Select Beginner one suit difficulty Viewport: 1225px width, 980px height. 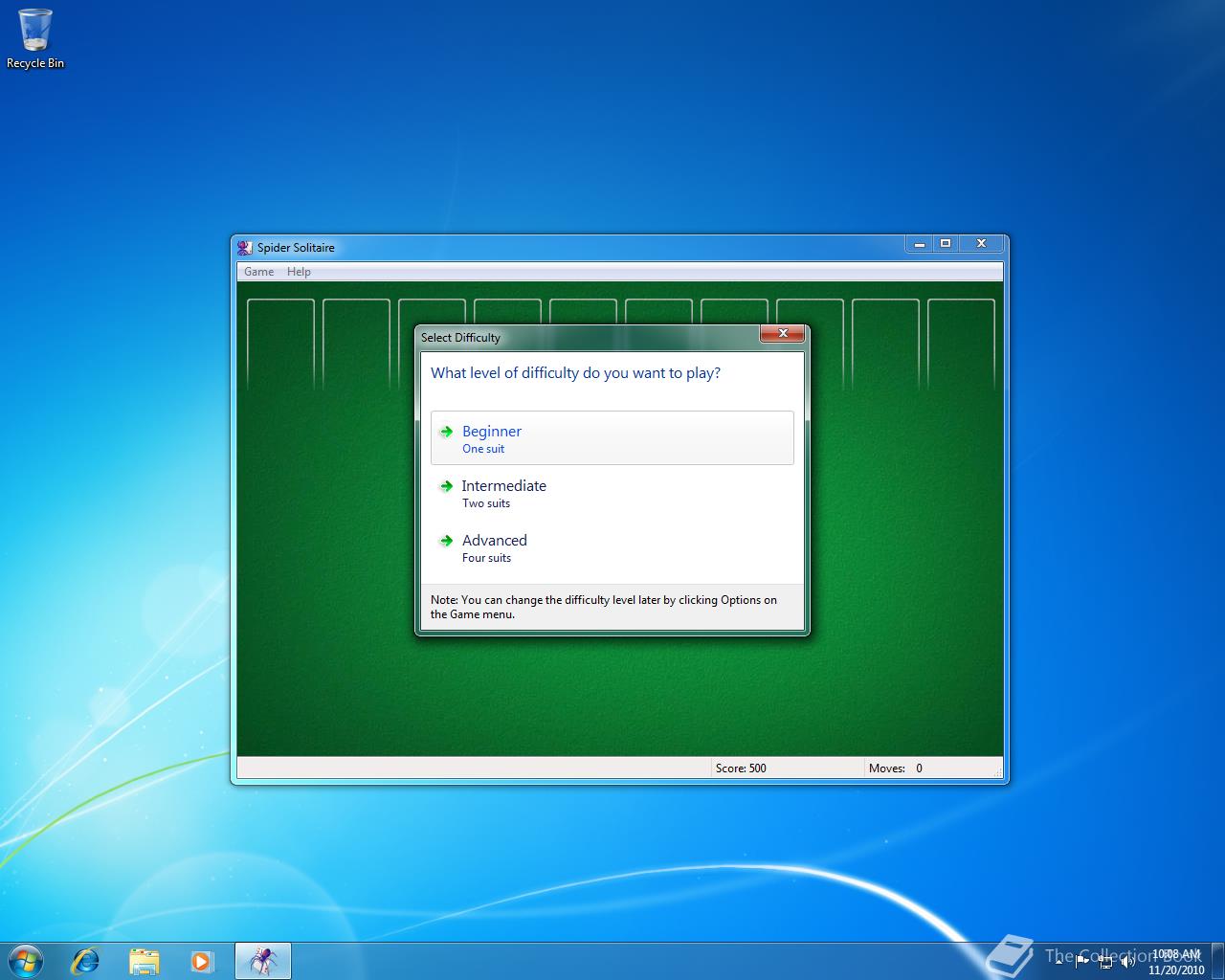pyautogui.click(x=612, y=438)
